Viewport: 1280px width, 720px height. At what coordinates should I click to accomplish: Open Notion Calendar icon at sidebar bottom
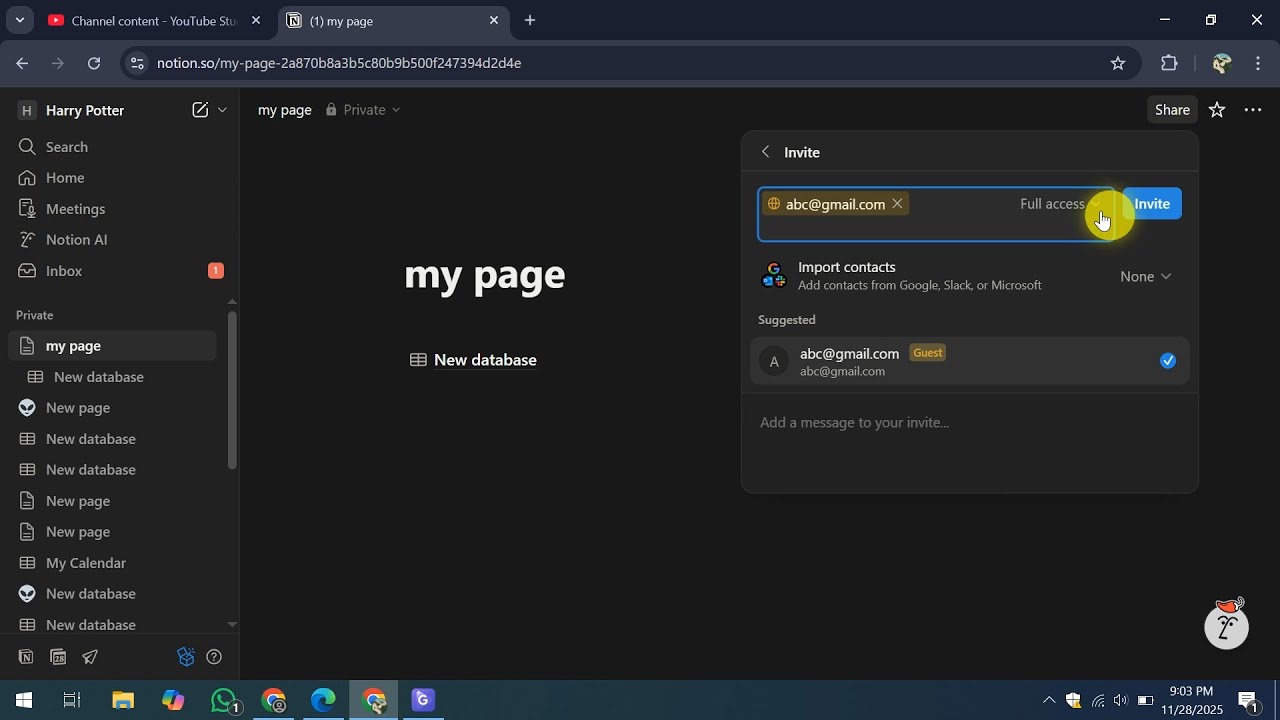[x=58, y=657]
